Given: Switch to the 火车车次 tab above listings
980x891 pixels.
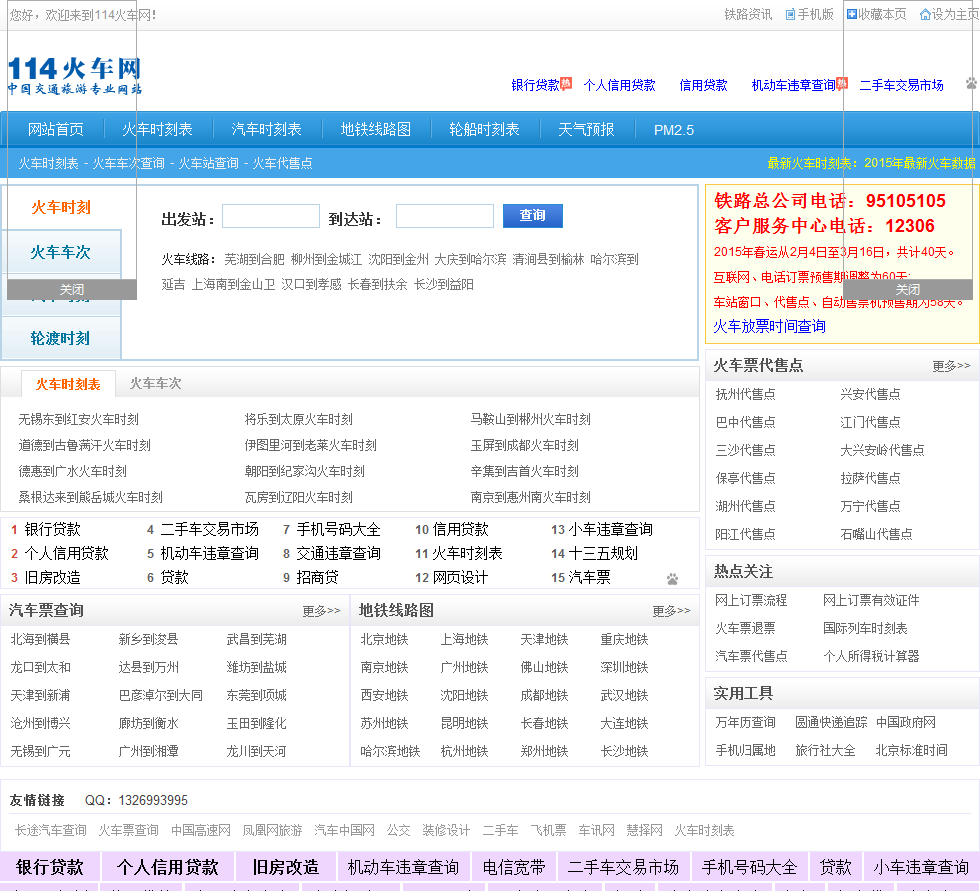Looking at the screenshot, I should (155, 383).
